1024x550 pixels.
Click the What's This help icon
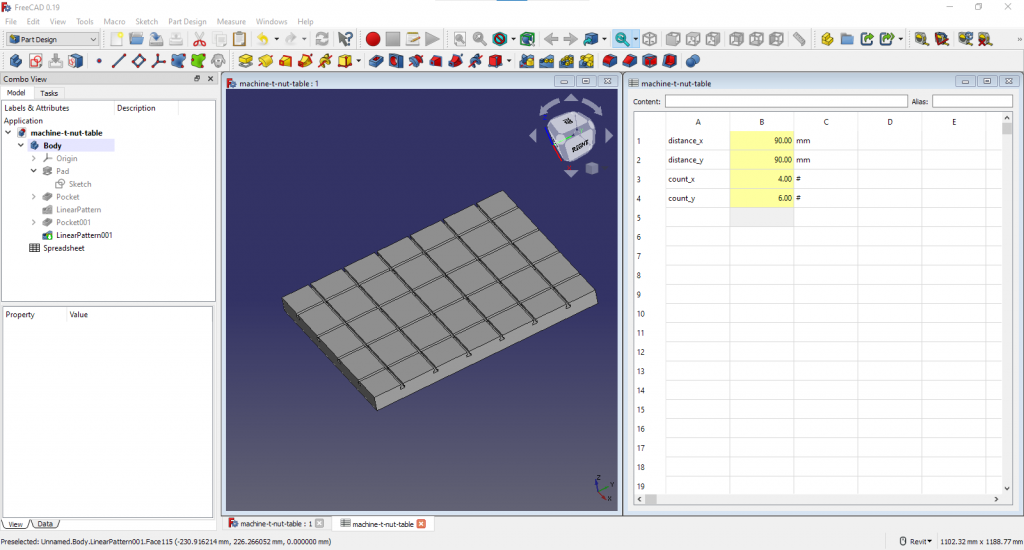point(345,39)
